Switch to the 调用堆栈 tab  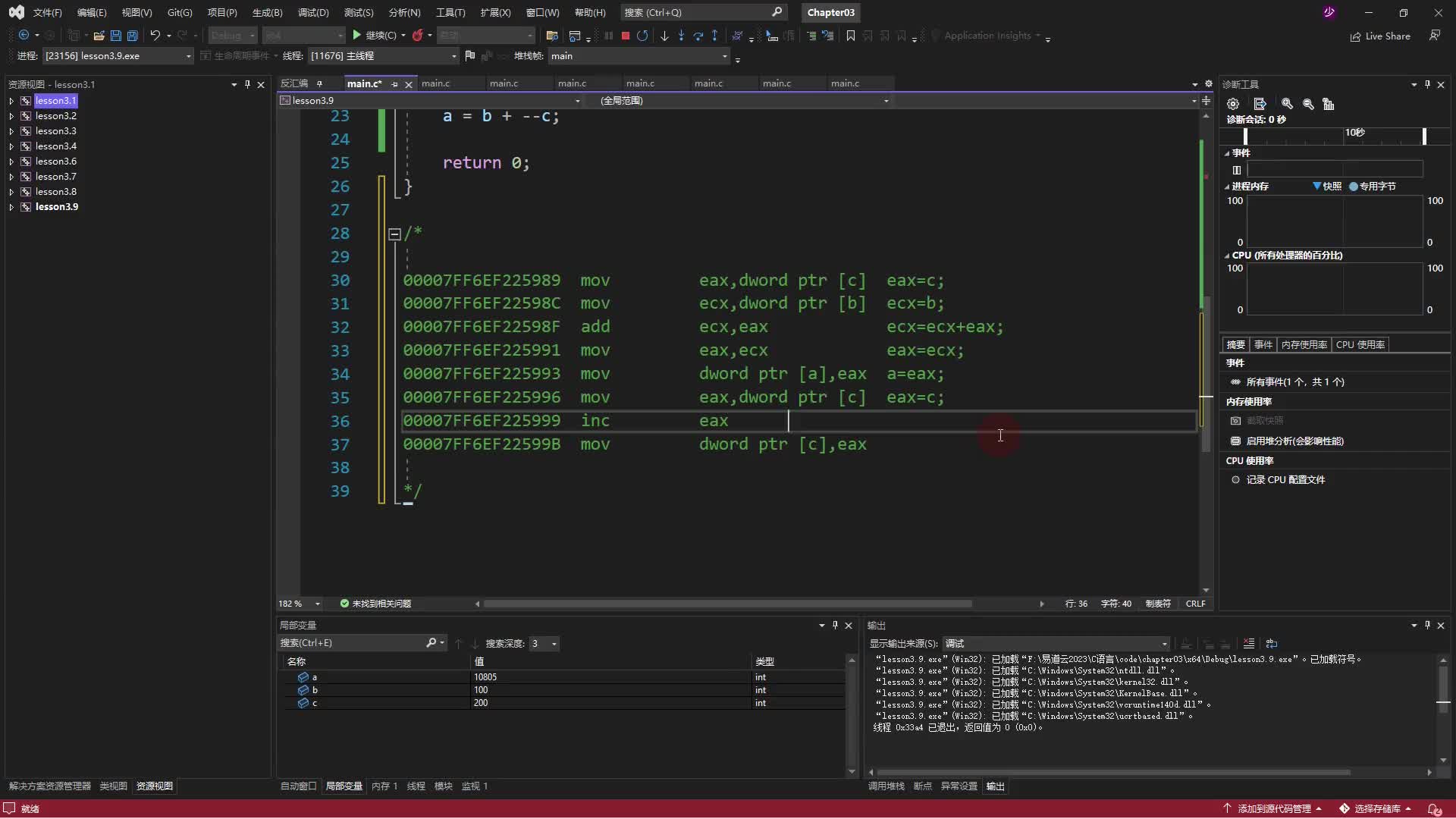(x=886, y=786)
